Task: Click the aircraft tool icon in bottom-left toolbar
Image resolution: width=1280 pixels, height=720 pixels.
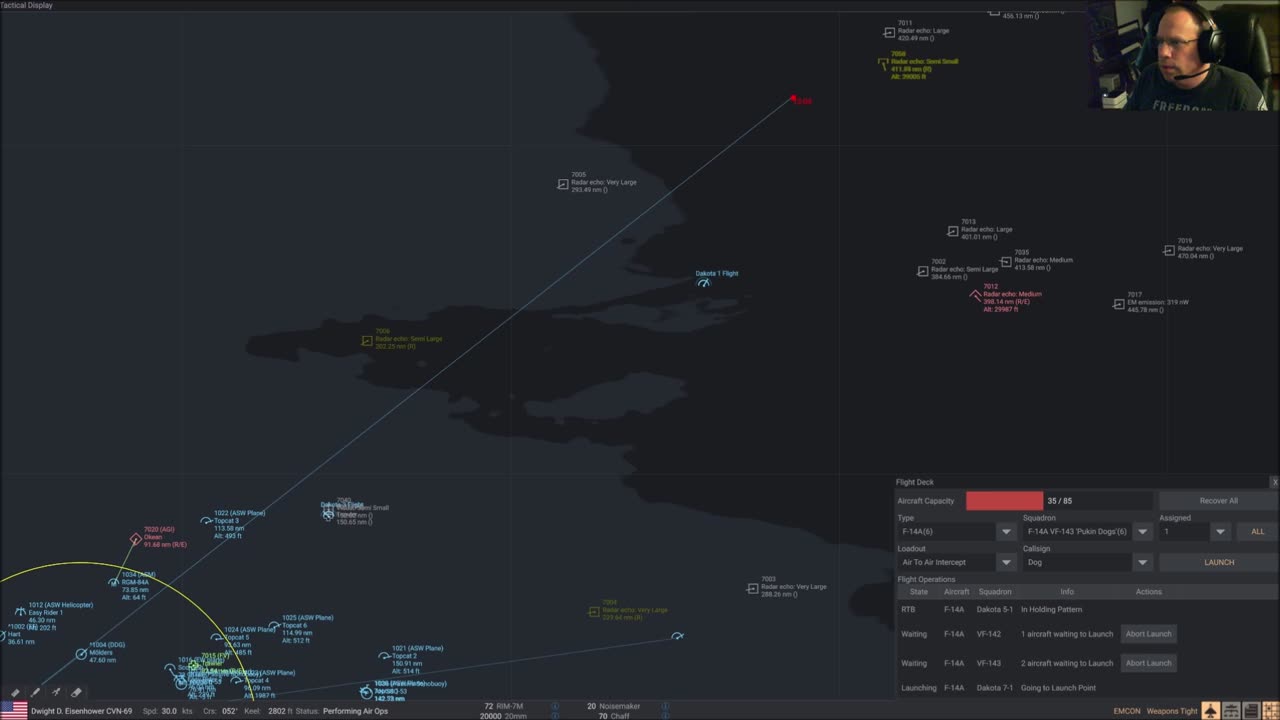Action: click(x=56, y=692)
